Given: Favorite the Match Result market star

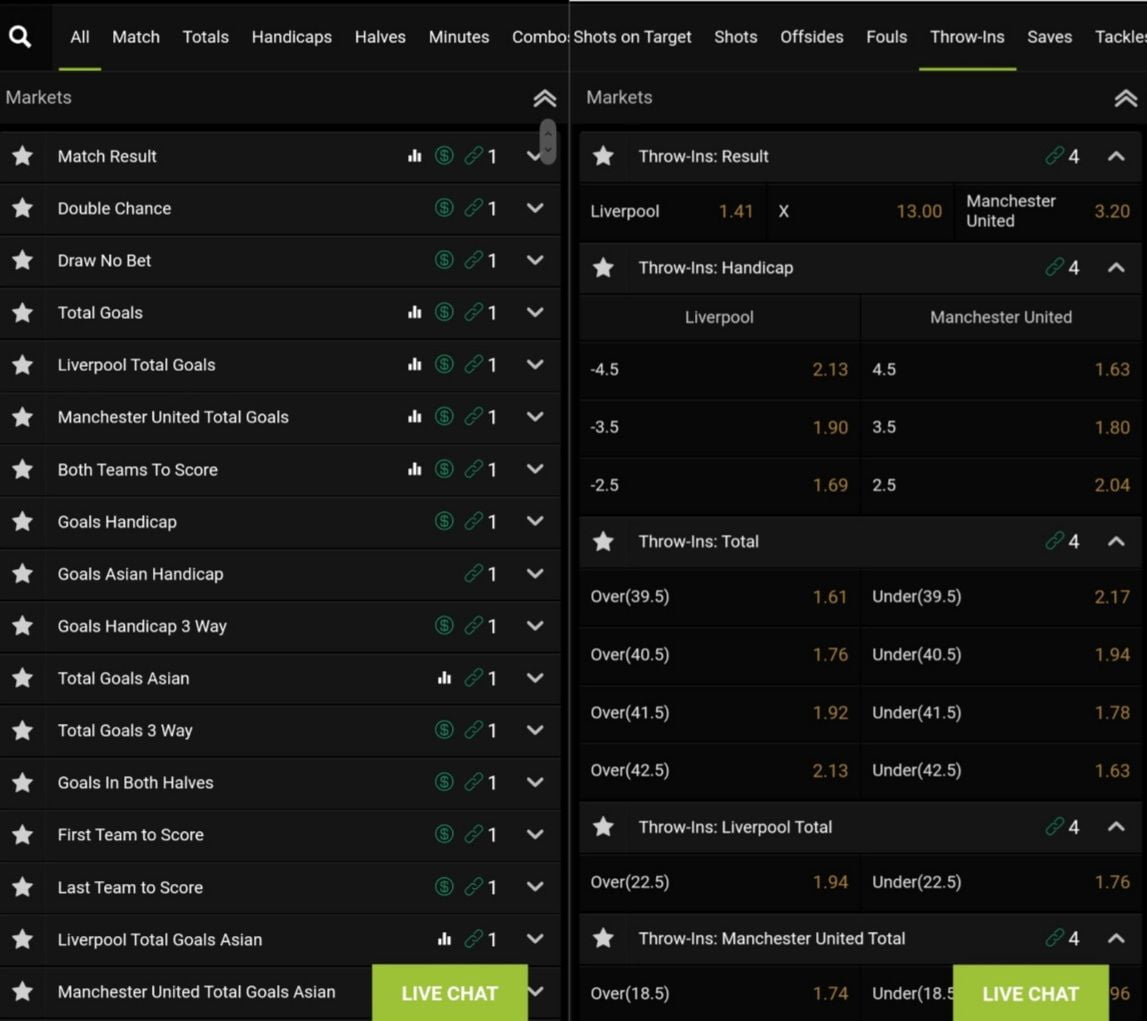Looking at the screenshot, I should pos(22,156).
